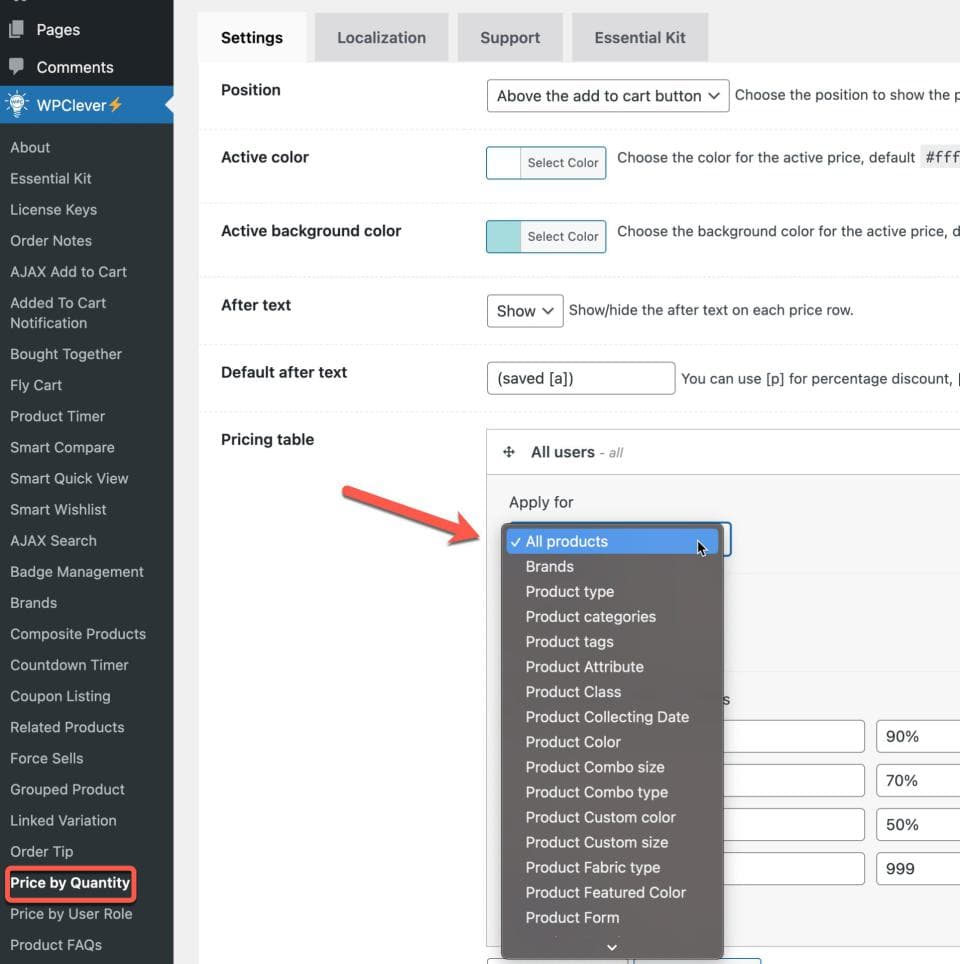Open Price by User Role link

click(71, 914)
